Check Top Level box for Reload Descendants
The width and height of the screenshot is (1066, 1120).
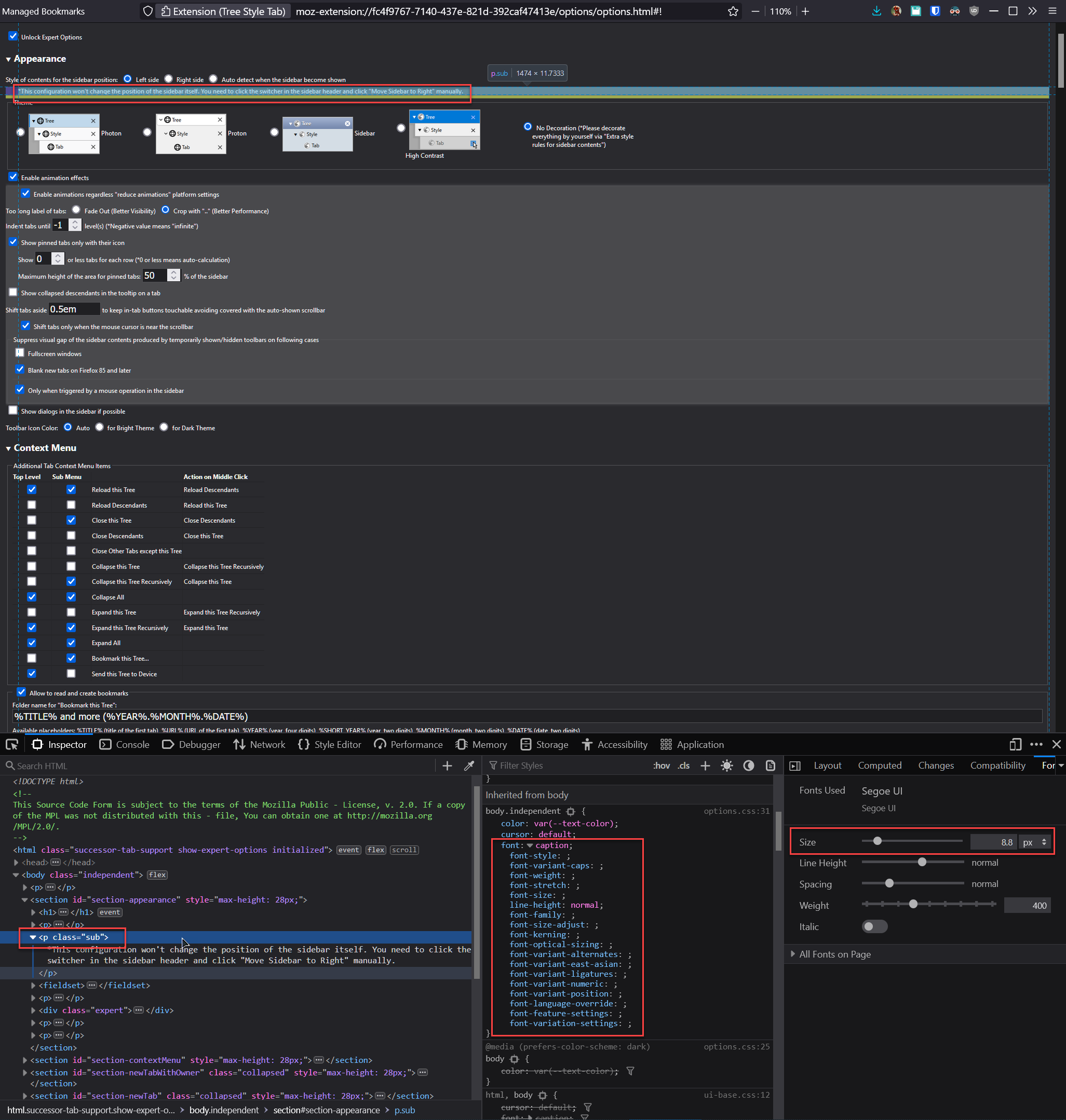coord(32,505)
